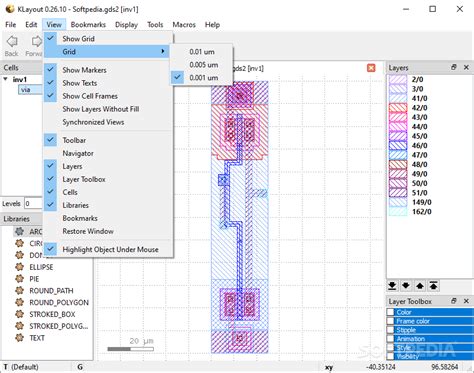Close the layout view with red X

[371, 68]
